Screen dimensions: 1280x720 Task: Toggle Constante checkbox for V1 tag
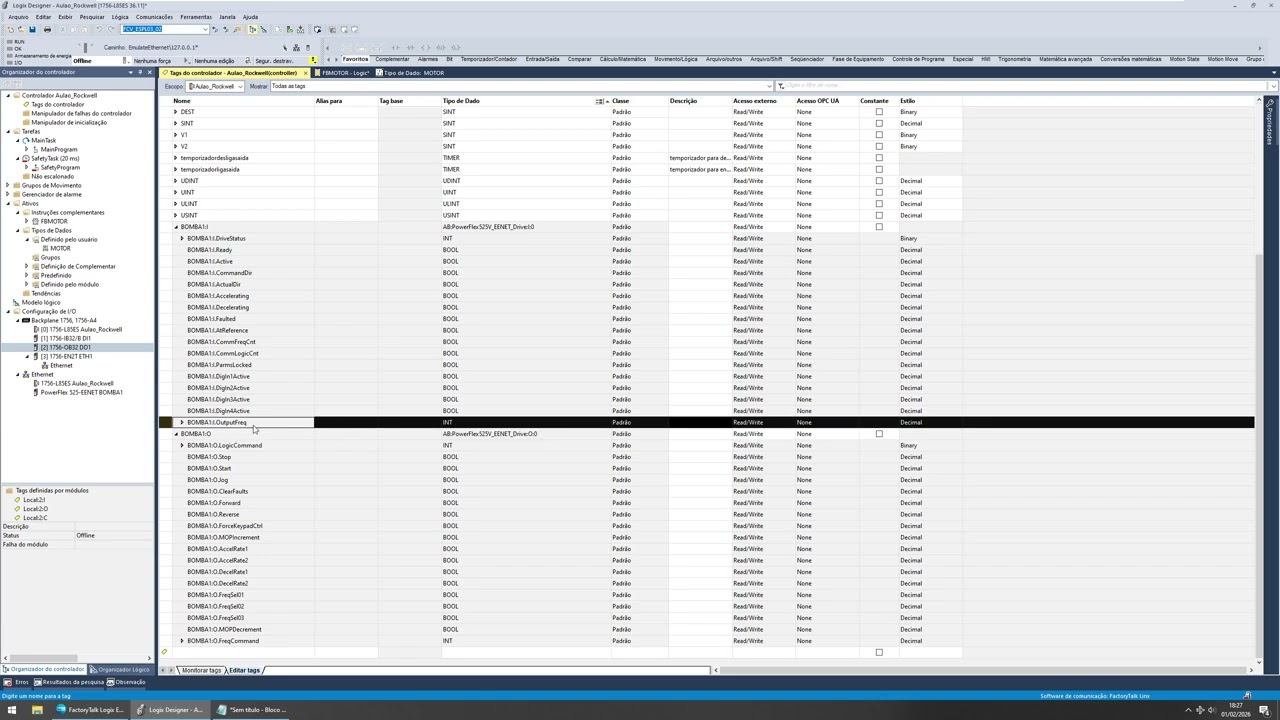pos(879,135)
